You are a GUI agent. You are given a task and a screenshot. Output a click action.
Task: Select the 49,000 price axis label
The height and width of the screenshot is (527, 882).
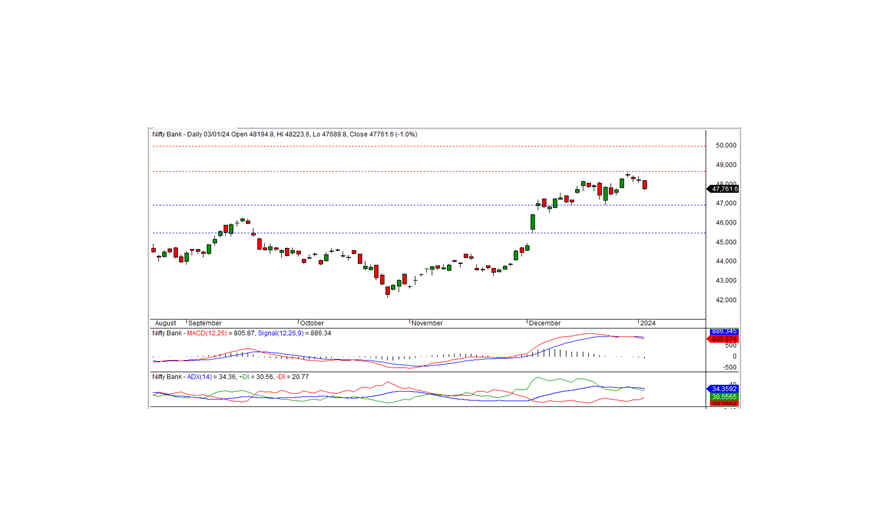726,165
